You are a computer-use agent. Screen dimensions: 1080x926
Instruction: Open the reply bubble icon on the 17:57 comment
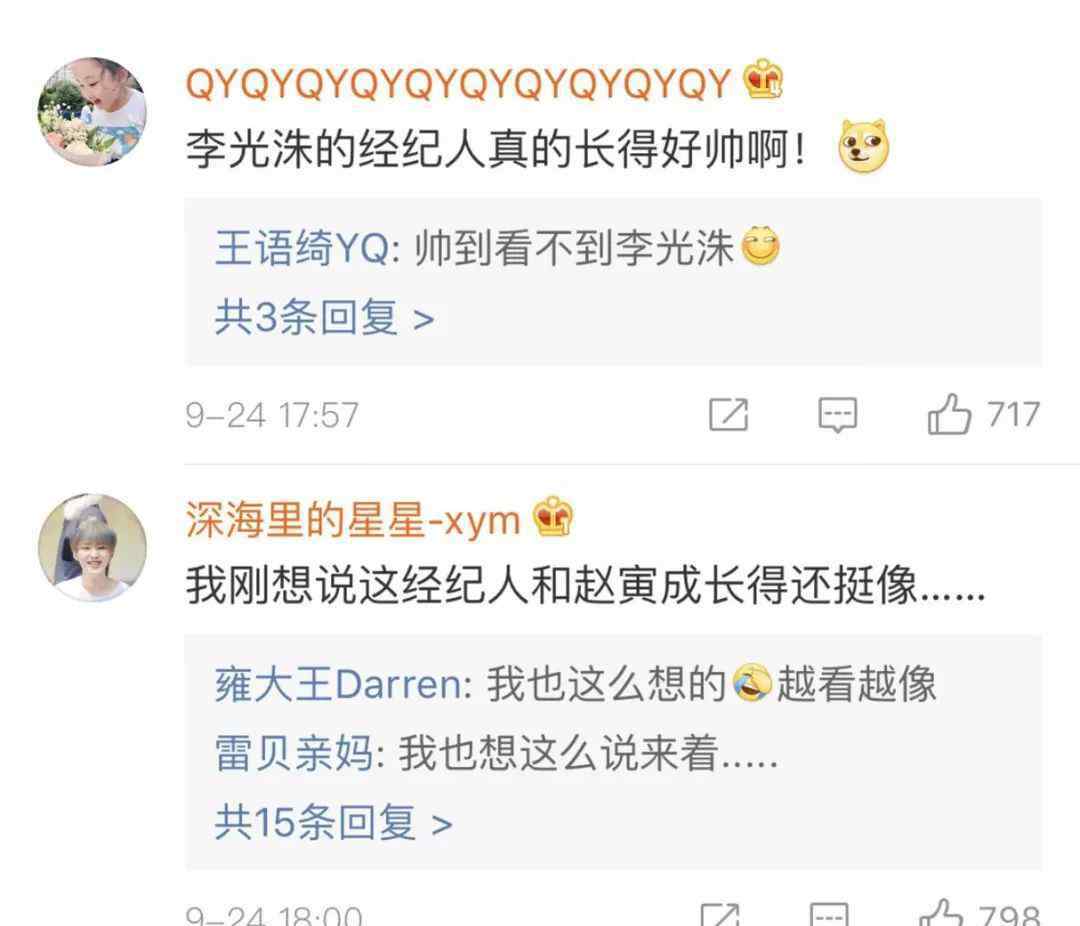(838, 415)
